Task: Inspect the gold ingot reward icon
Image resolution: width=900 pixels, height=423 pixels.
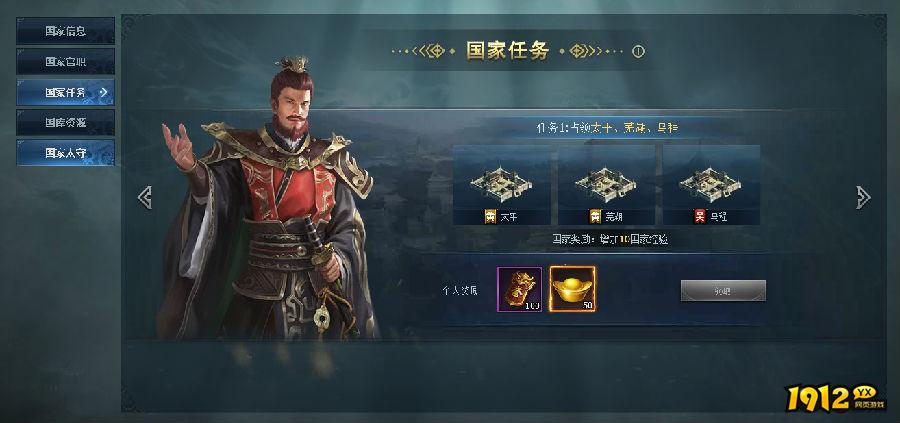Action: coord(572,289)
